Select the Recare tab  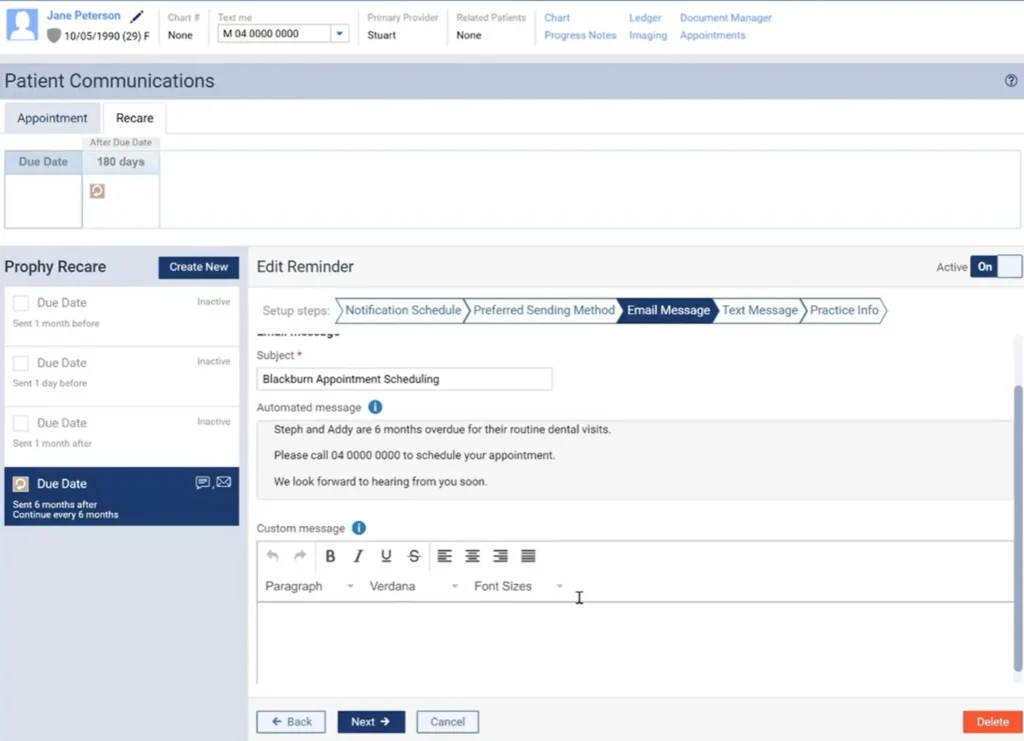pos(135,118)
